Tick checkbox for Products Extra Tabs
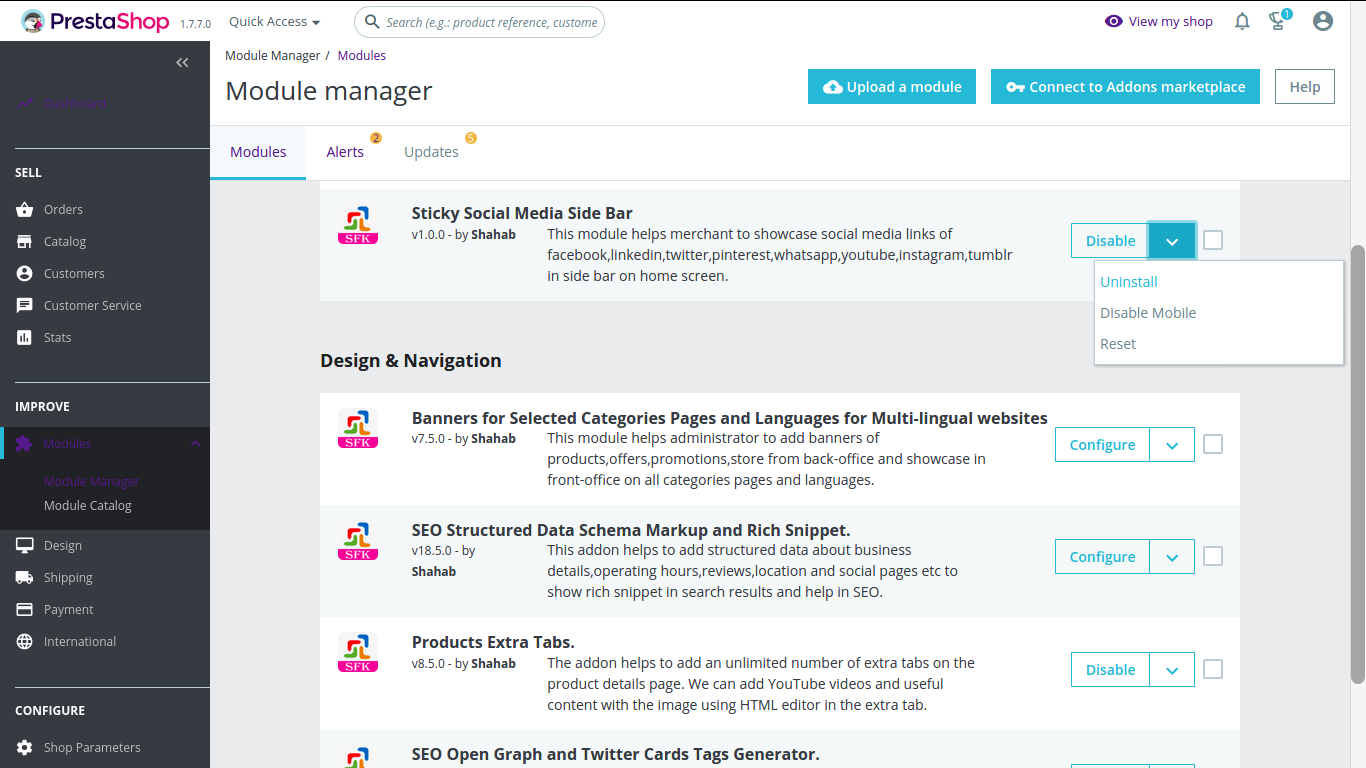 pyautogui.click(x=1213, y=669)
